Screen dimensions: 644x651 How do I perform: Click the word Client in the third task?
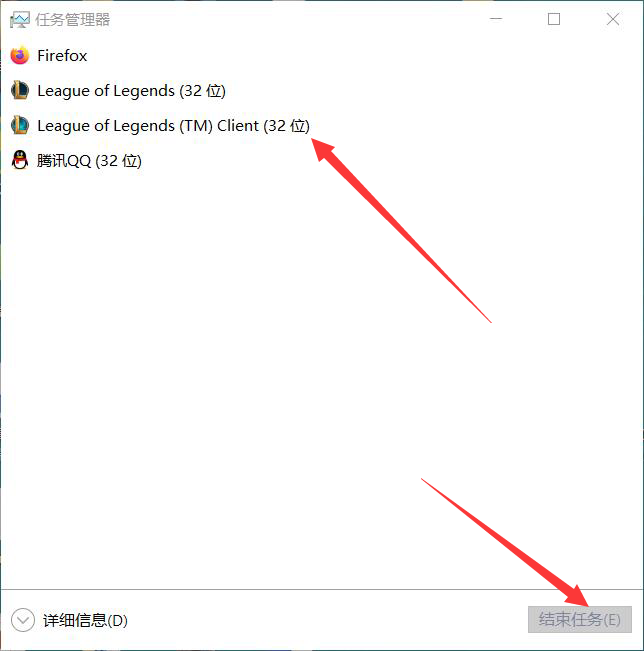coord(238,125)
